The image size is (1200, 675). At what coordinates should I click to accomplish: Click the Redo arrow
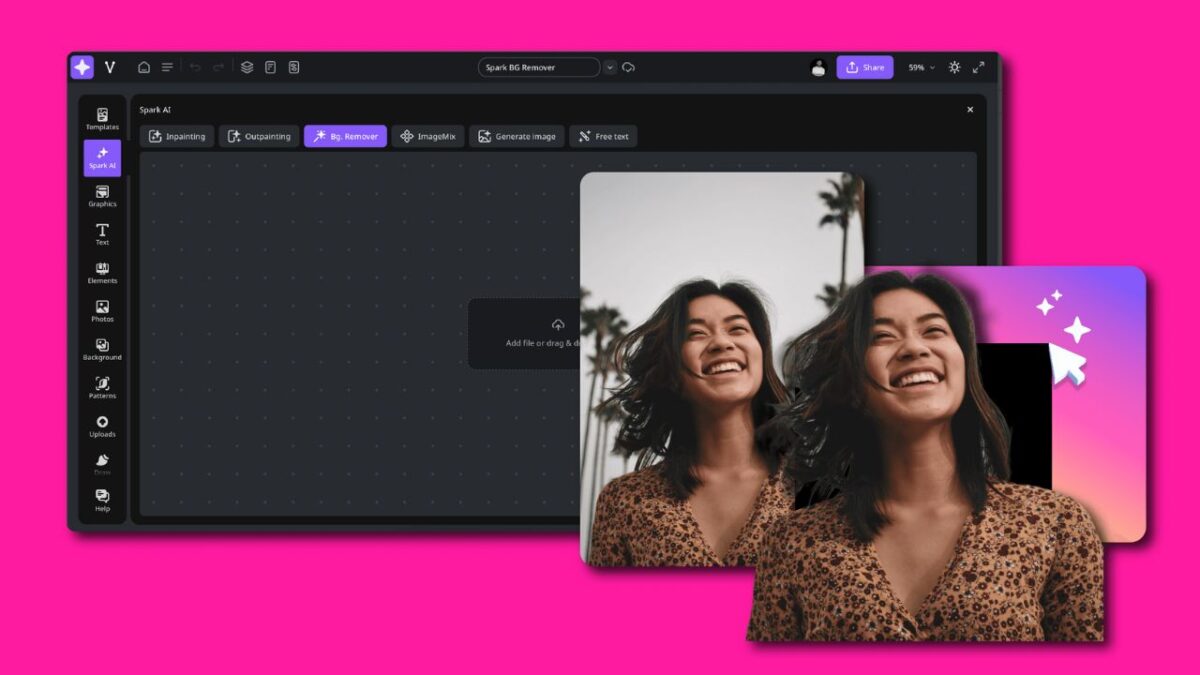218,67
